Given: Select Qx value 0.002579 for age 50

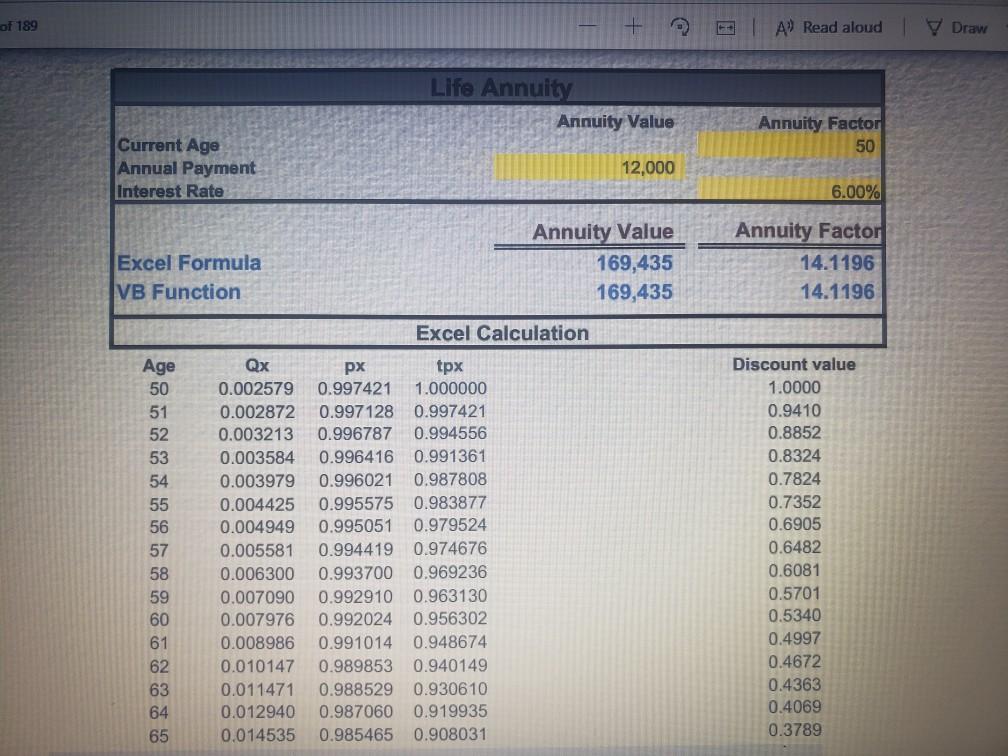Looking at the screenshot, I should (256, 389).
